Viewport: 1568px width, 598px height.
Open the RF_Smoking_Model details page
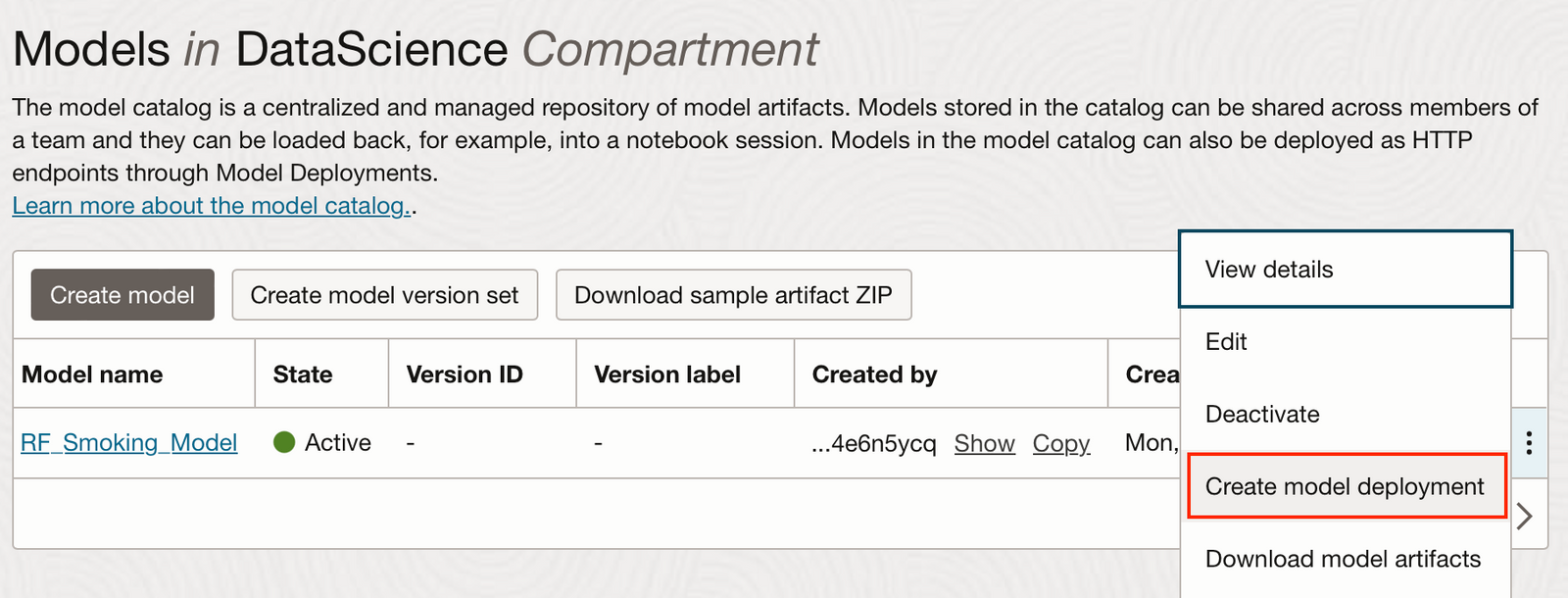pyautogui.click(x=128, y=442)
